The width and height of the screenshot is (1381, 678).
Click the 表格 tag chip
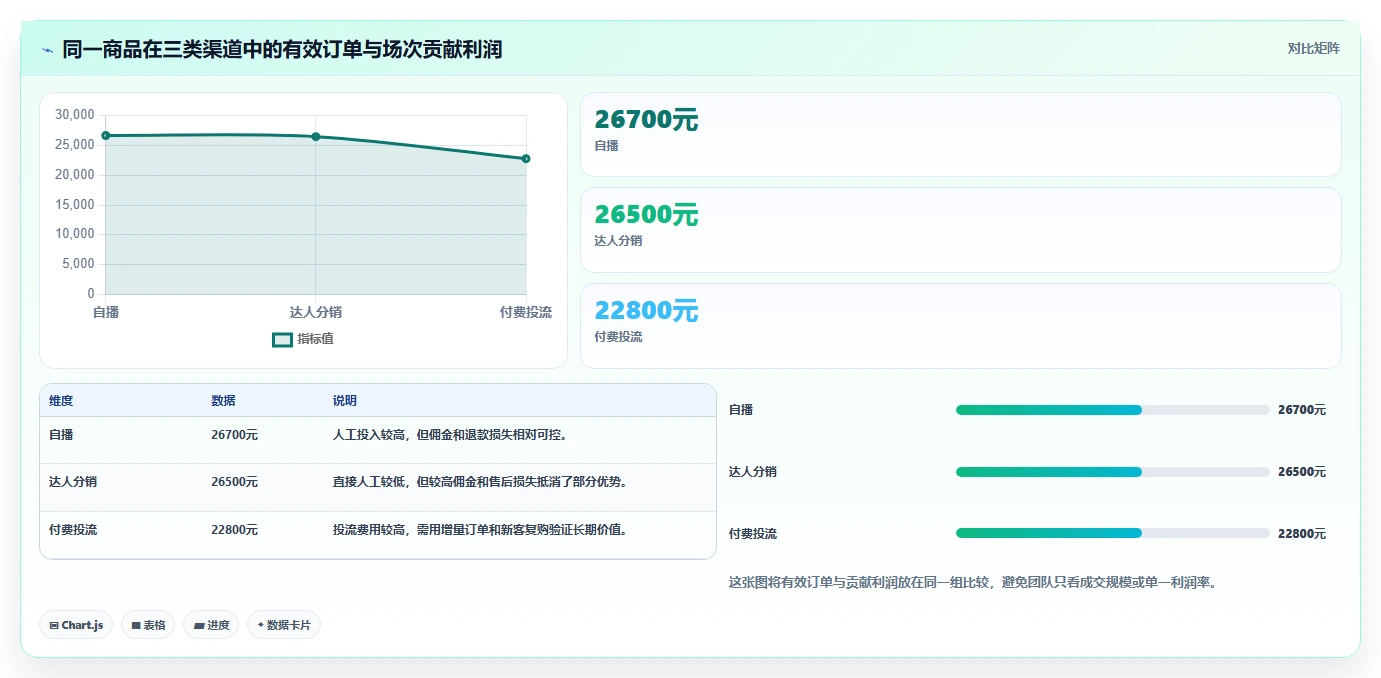148,625
